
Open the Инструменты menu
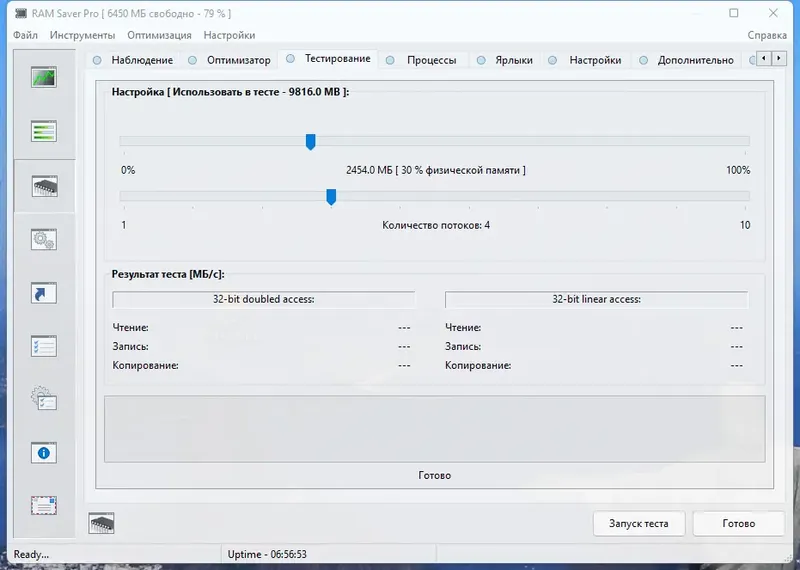coord(82,35)
